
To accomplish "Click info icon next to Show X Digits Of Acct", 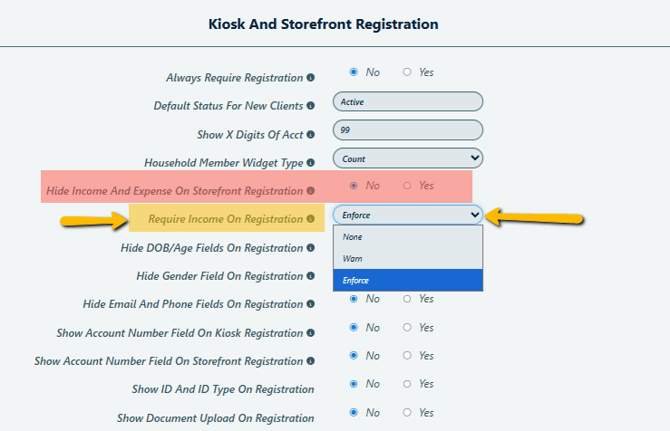I will [x=311, y=135].
